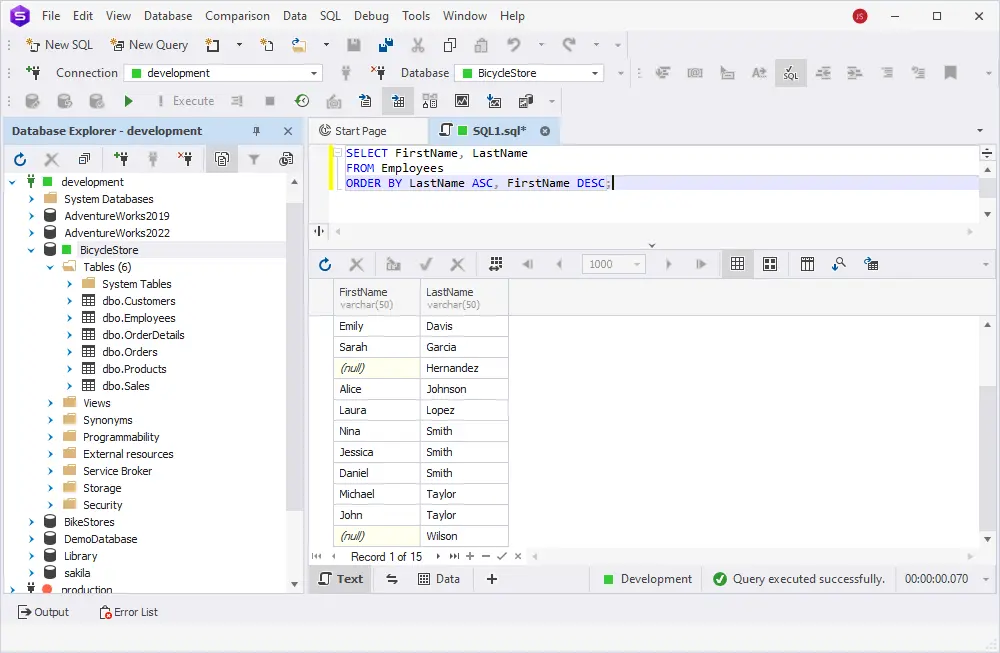This screenshot has height=653, width=1000.
Task: Open the Comparison menu
Action: coord(237,16)
